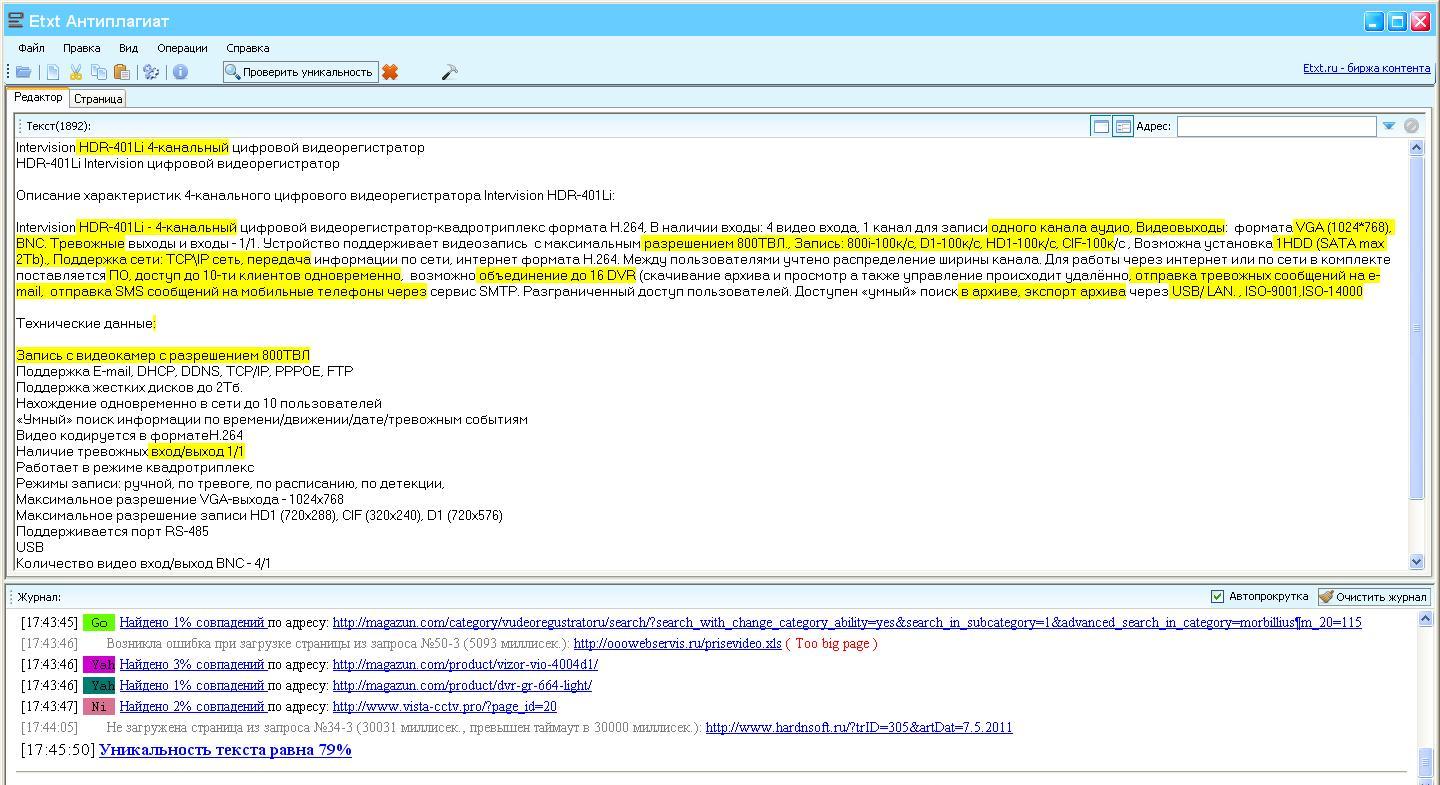Expand the address dropdown arrow
This screenshot has height=785, width=1440.
[1388, 126]
